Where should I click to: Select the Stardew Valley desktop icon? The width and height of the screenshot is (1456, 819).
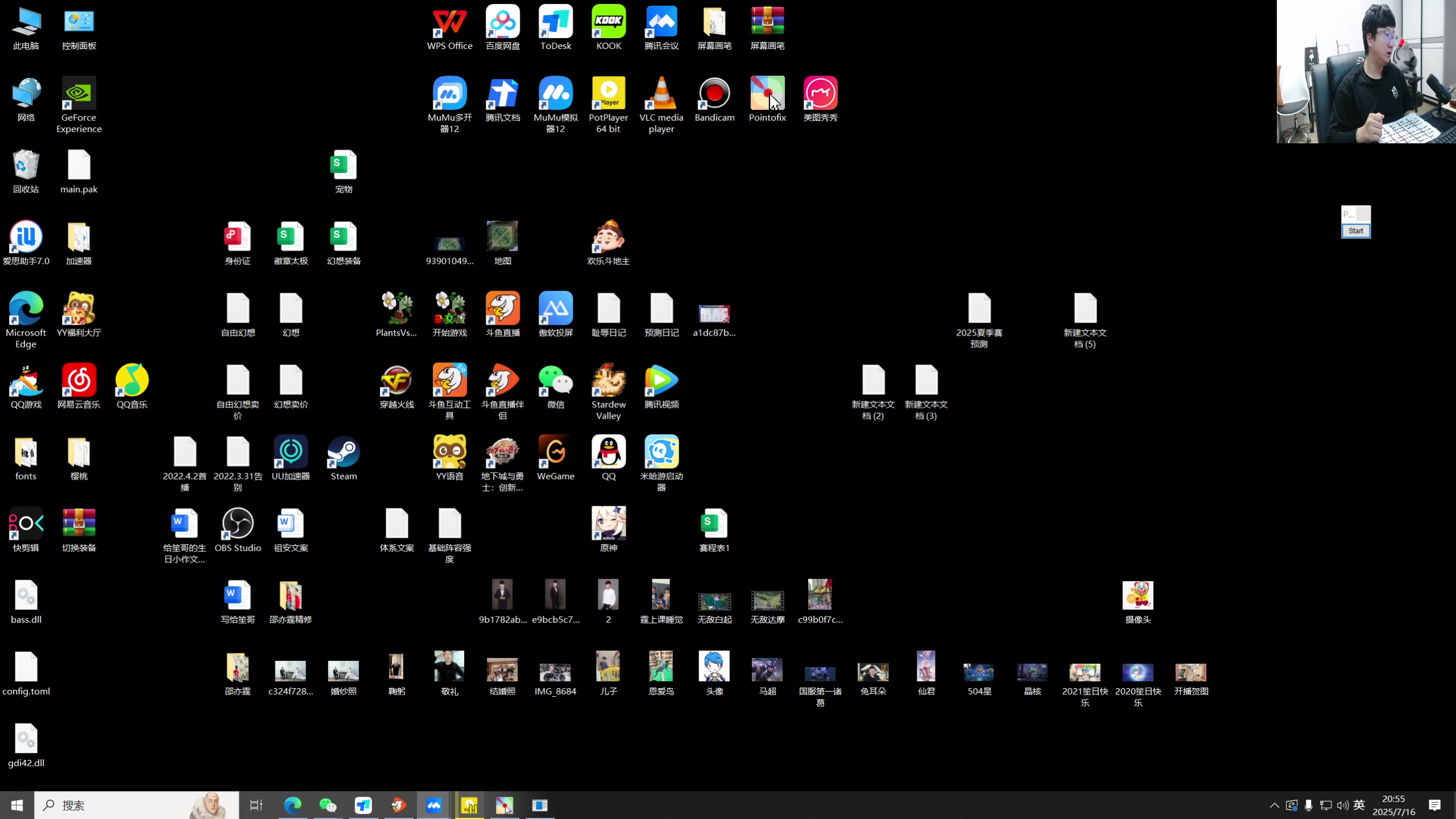click(x=609, y=392)
